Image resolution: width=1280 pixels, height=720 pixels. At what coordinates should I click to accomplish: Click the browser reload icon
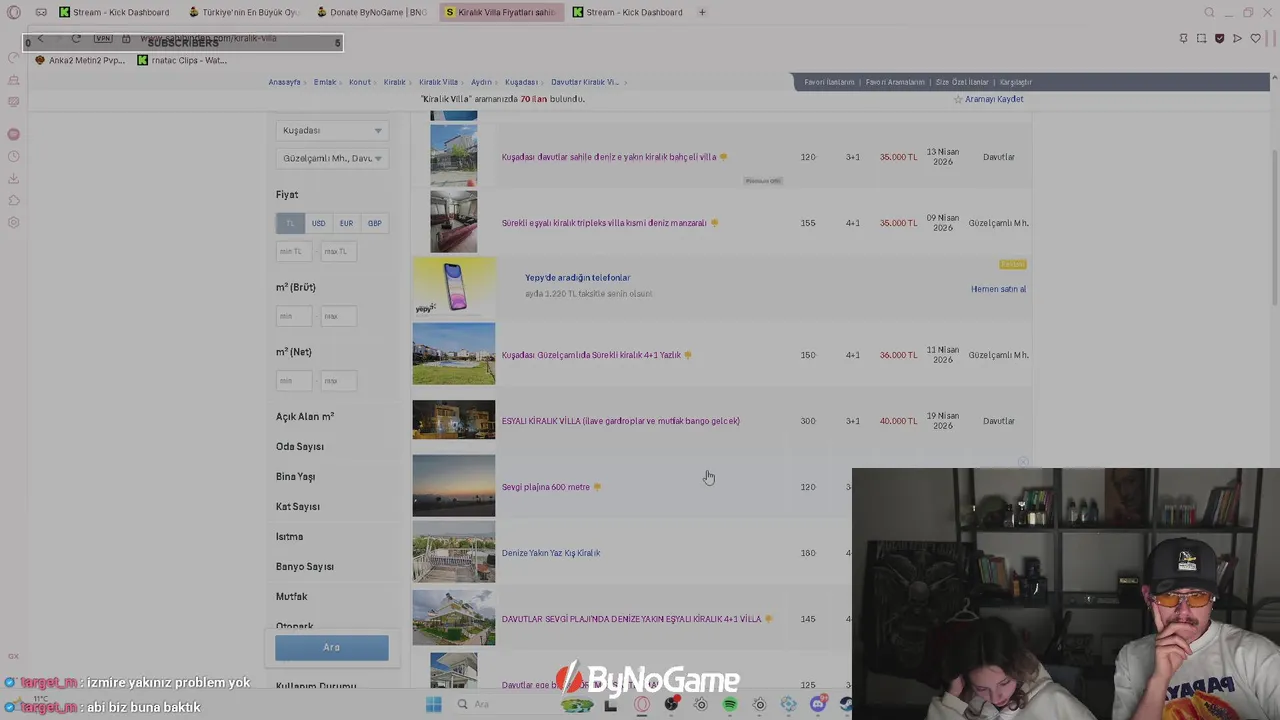(76, 38)
